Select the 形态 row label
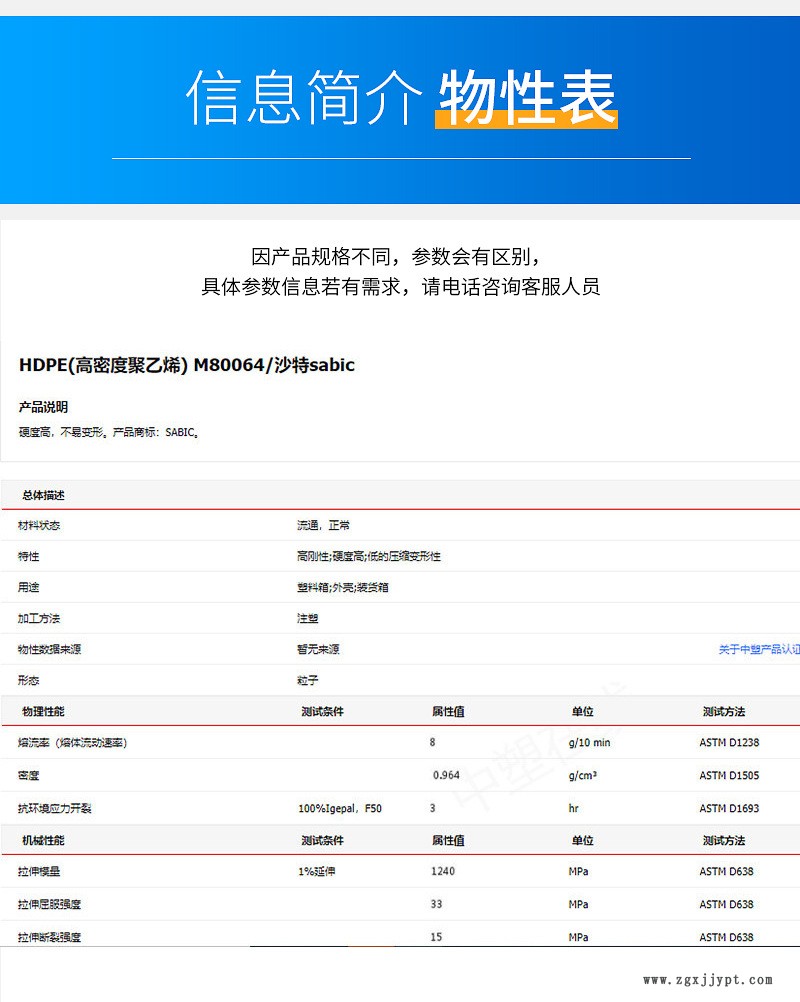This screenshot has width=800, height=1002. coord(29,681)
